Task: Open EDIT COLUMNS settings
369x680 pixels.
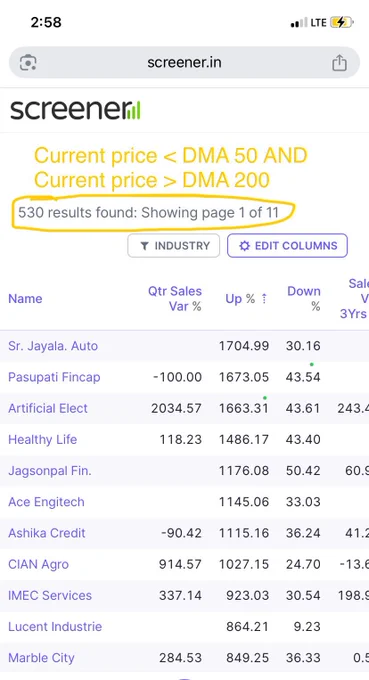Action: pyautogui.click(x=287, y=246)
